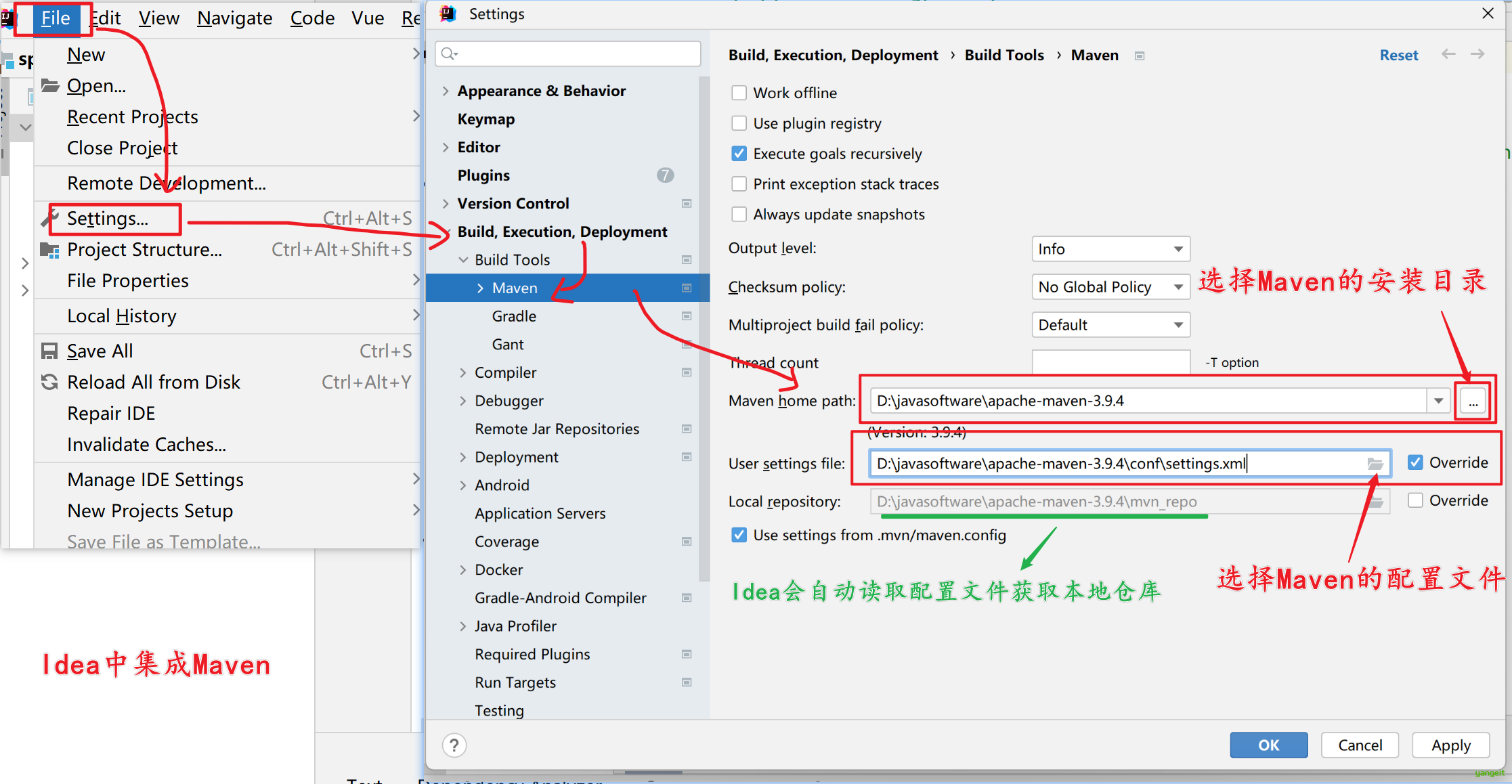Open the View menu
The height and width of the screenshot is (784, 1512).
(158, 18)
